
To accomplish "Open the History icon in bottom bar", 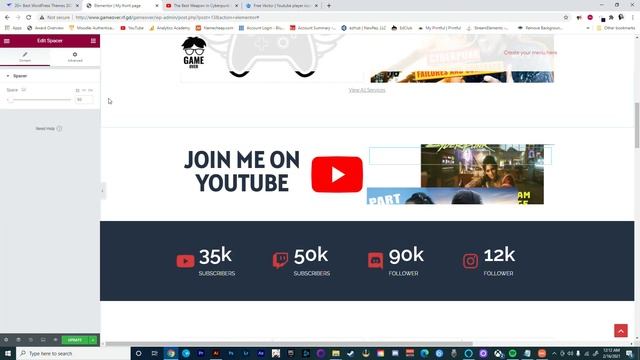I will click(31, 340).
